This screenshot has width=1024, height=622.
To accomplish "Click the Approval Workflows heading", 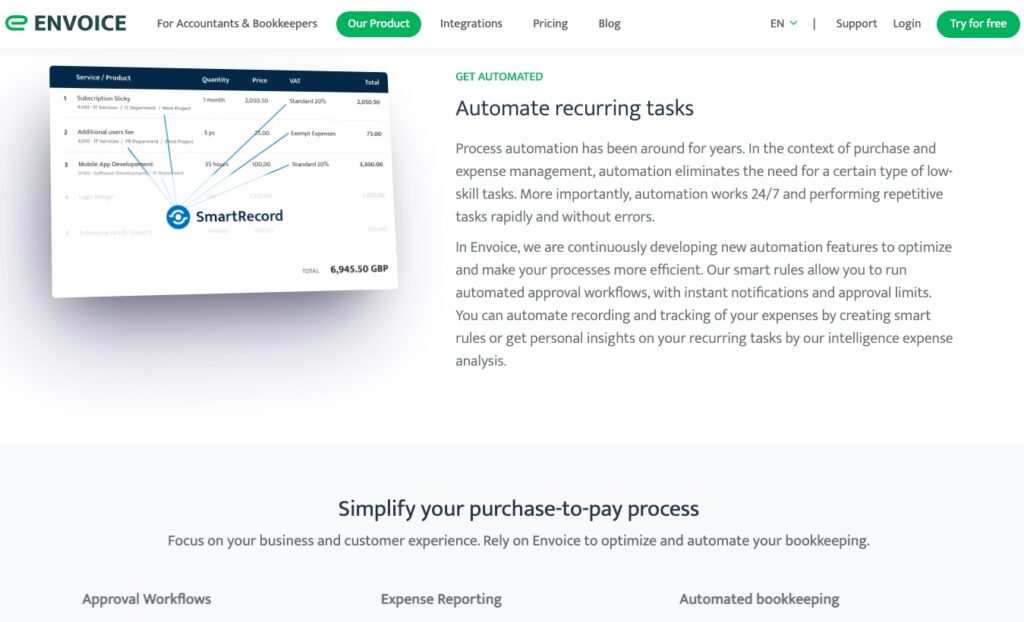I will [x=147, y=599].
